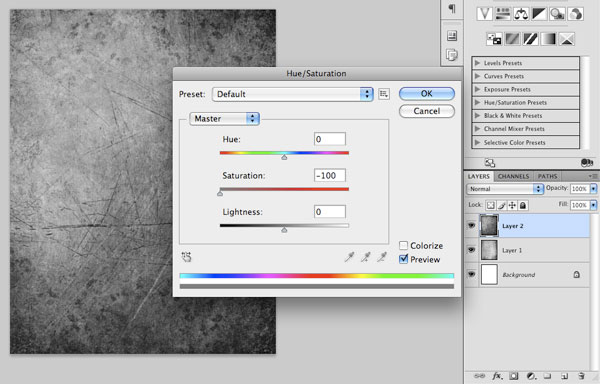Switch to the Layers tab

point(479,176)
